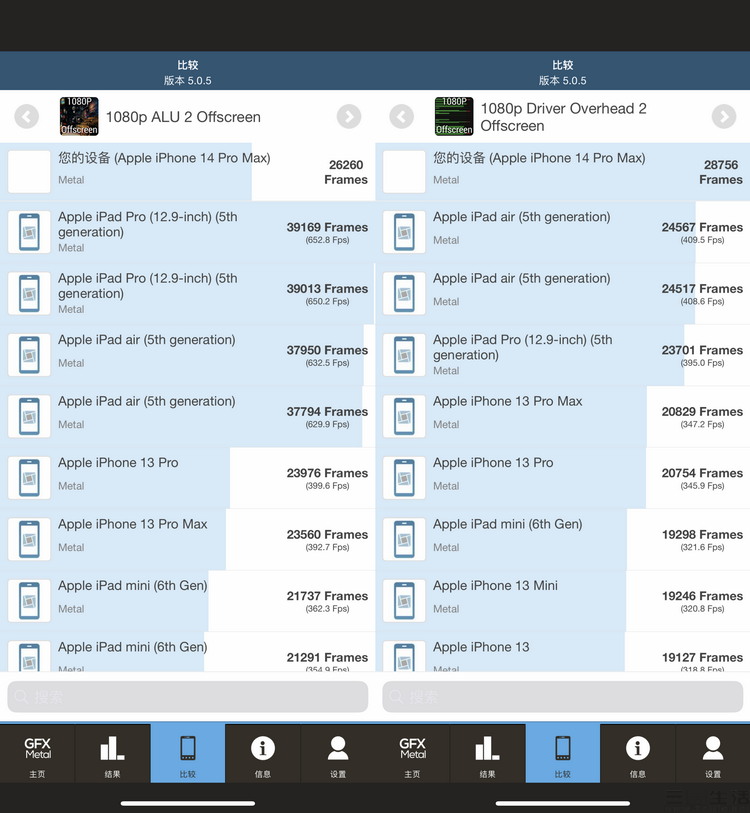Go to next test in Driver Overhead panel
This screenshot has width=750, height=813.
[x=724, y=117]
